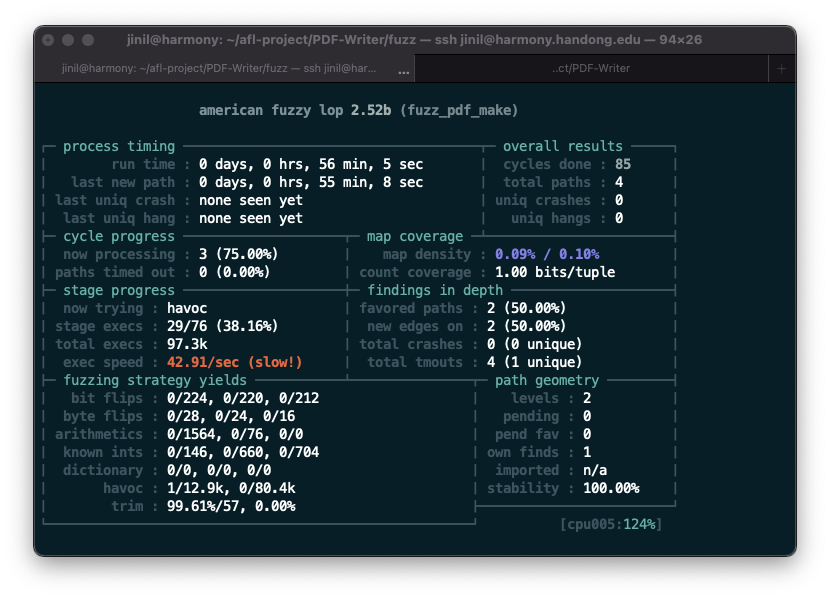The height and width of the screenshot is (598, 830).
Task: Click byte flips '0/28, 0/24, 0/16'
Action: [x=231, y=416]
